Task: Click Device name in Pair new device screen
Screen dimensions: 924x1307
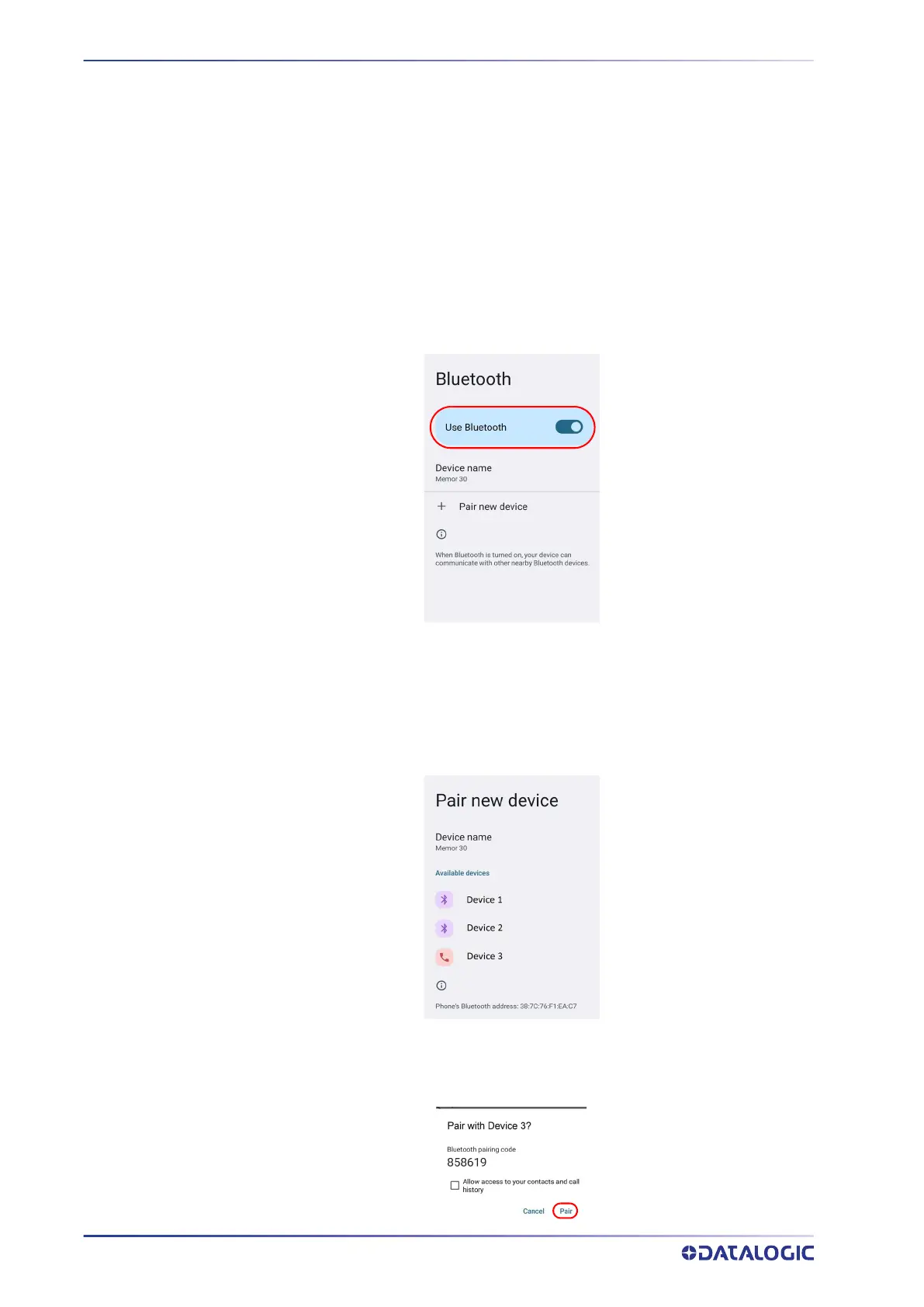Action: pos(463,841)
